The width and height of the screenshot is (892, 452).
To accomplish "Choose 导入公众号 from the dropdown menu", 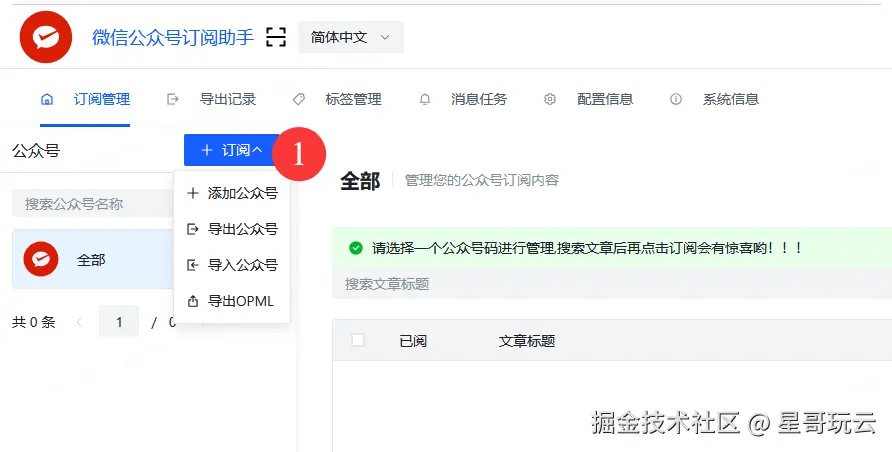I will click(x=232, y=265).
